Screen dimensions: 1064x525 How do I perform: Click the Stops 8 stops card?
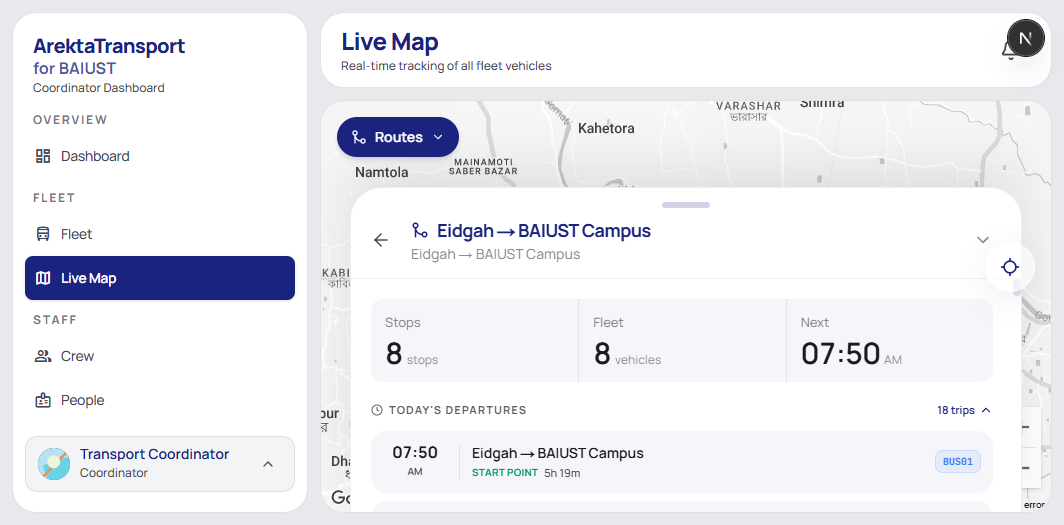[474, 341]
